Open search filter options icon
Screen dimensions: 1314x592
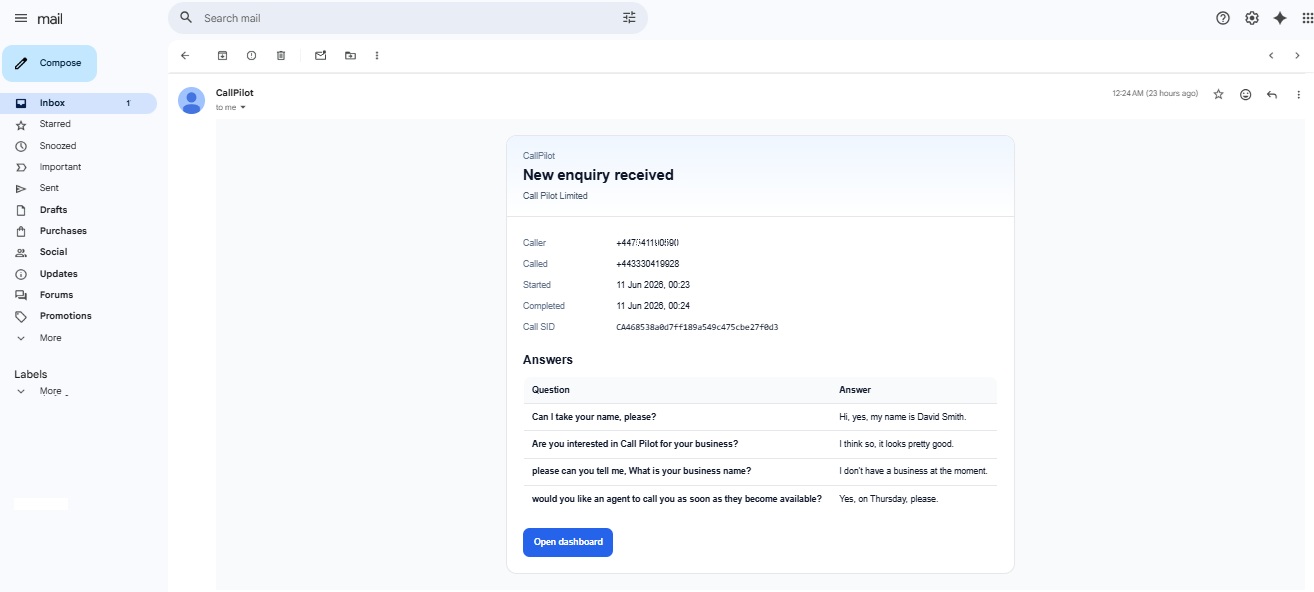click(629, 18)
